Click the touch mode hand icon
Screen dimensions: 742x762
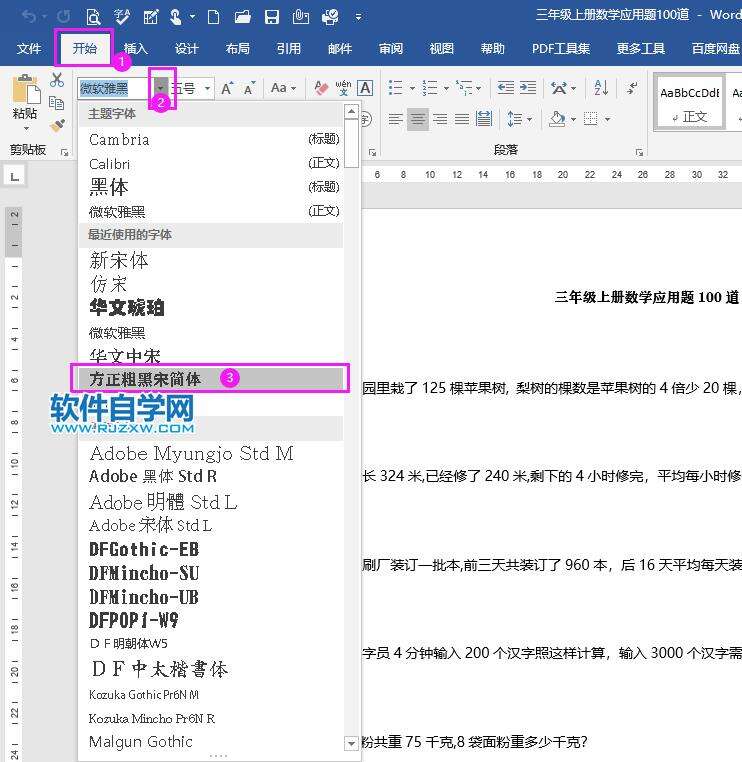tap(176, 17)
